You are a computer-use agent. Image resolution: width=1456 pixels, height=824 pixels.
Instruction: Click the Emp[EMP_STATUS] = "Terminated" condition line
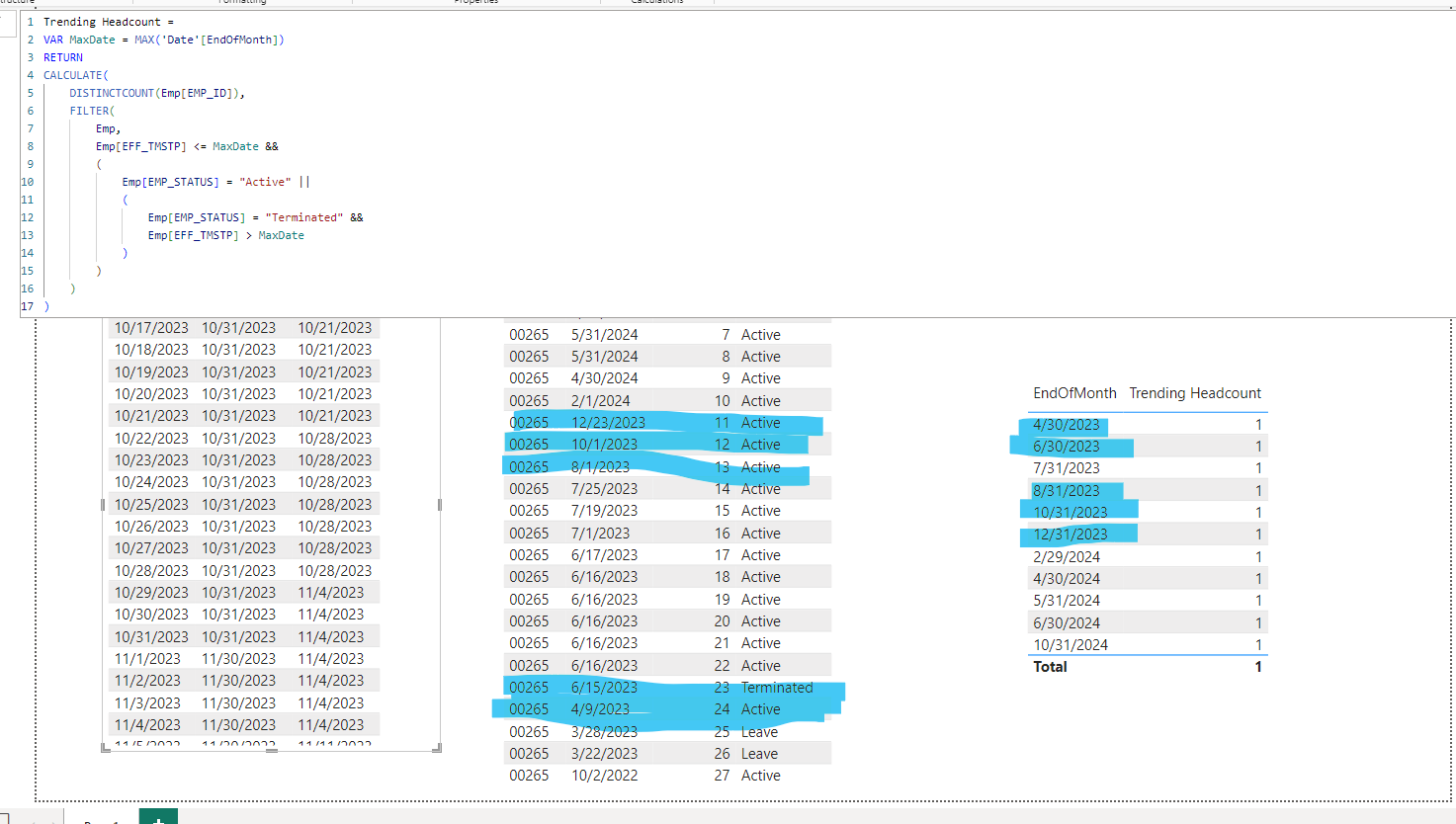click(x=255, y=217)
